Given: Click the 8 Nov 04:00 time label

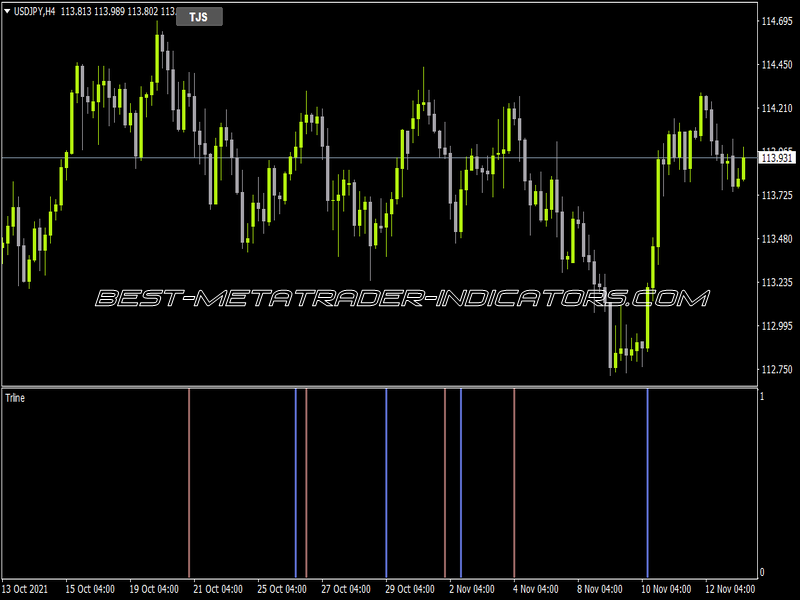Looking at the screenshot, I should click(x=600, y=589).
